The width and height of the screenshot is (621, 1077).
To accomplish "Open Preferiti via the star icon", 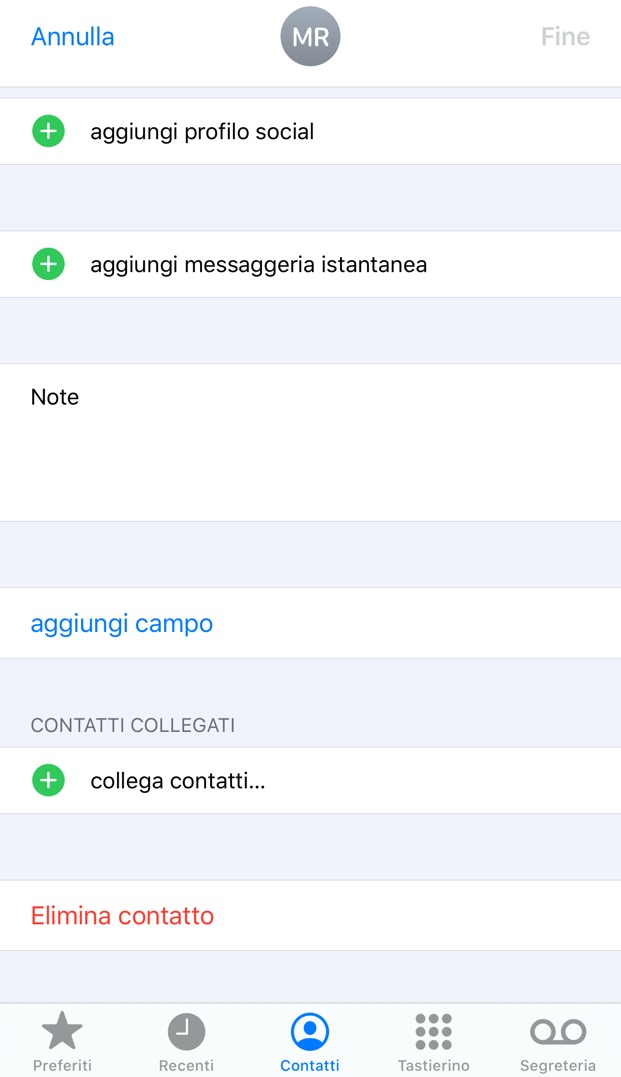I will click(62, 1031).
